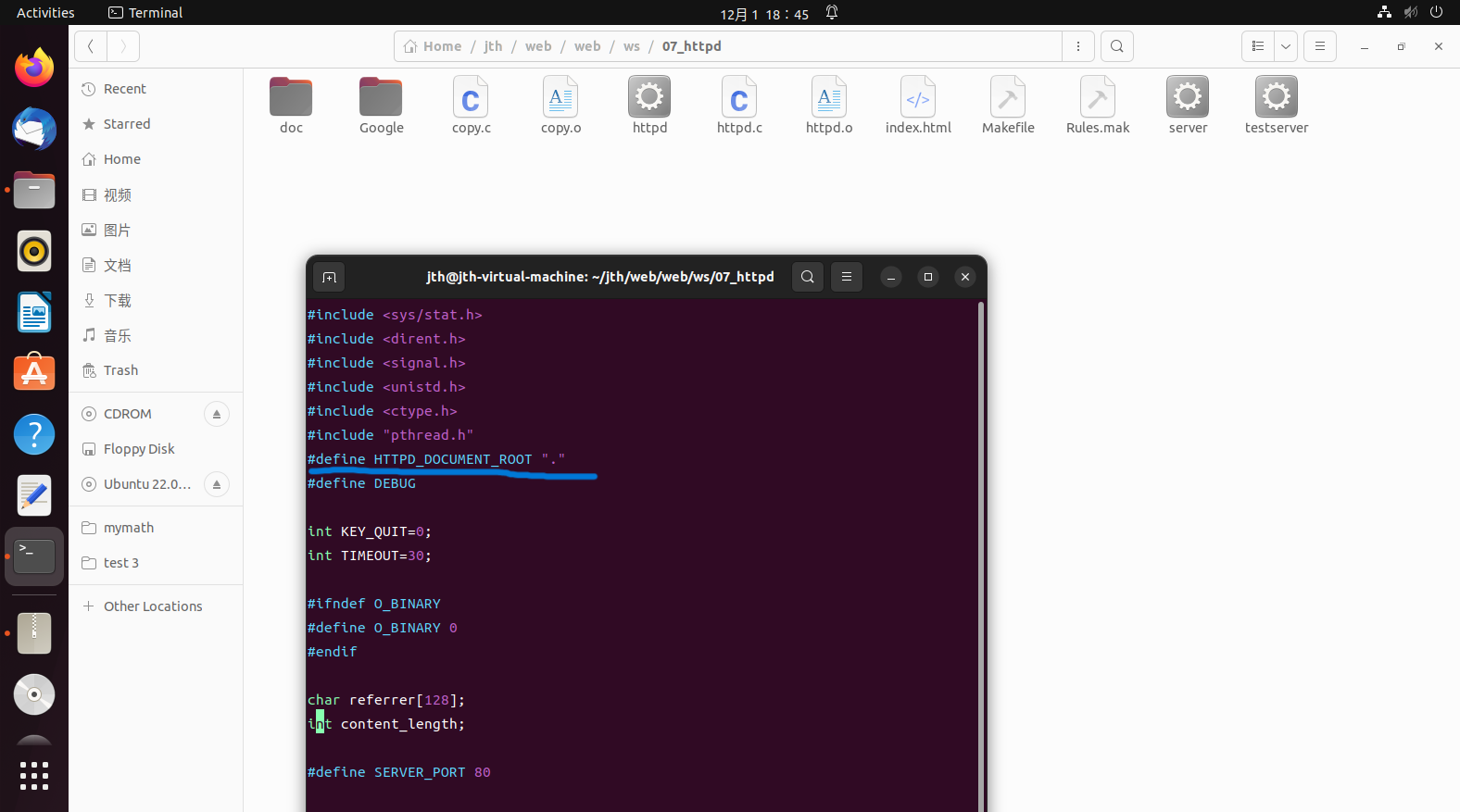
Task: Click the HTTPD_DOCUMENT_ROOT define line
Action: [x=436, y=459]
